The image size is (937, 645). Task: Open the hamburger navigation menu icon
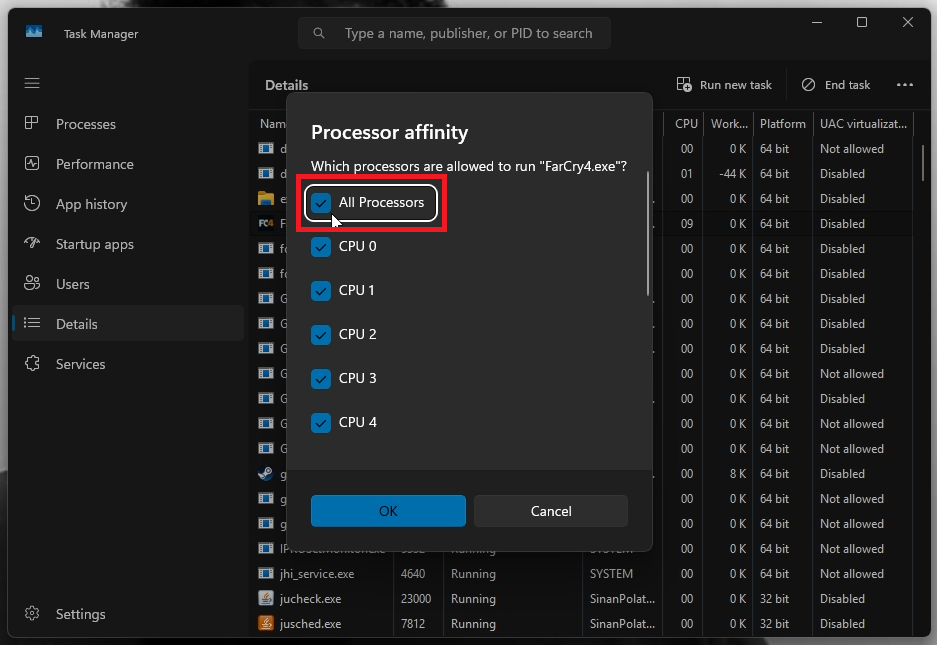32,83
